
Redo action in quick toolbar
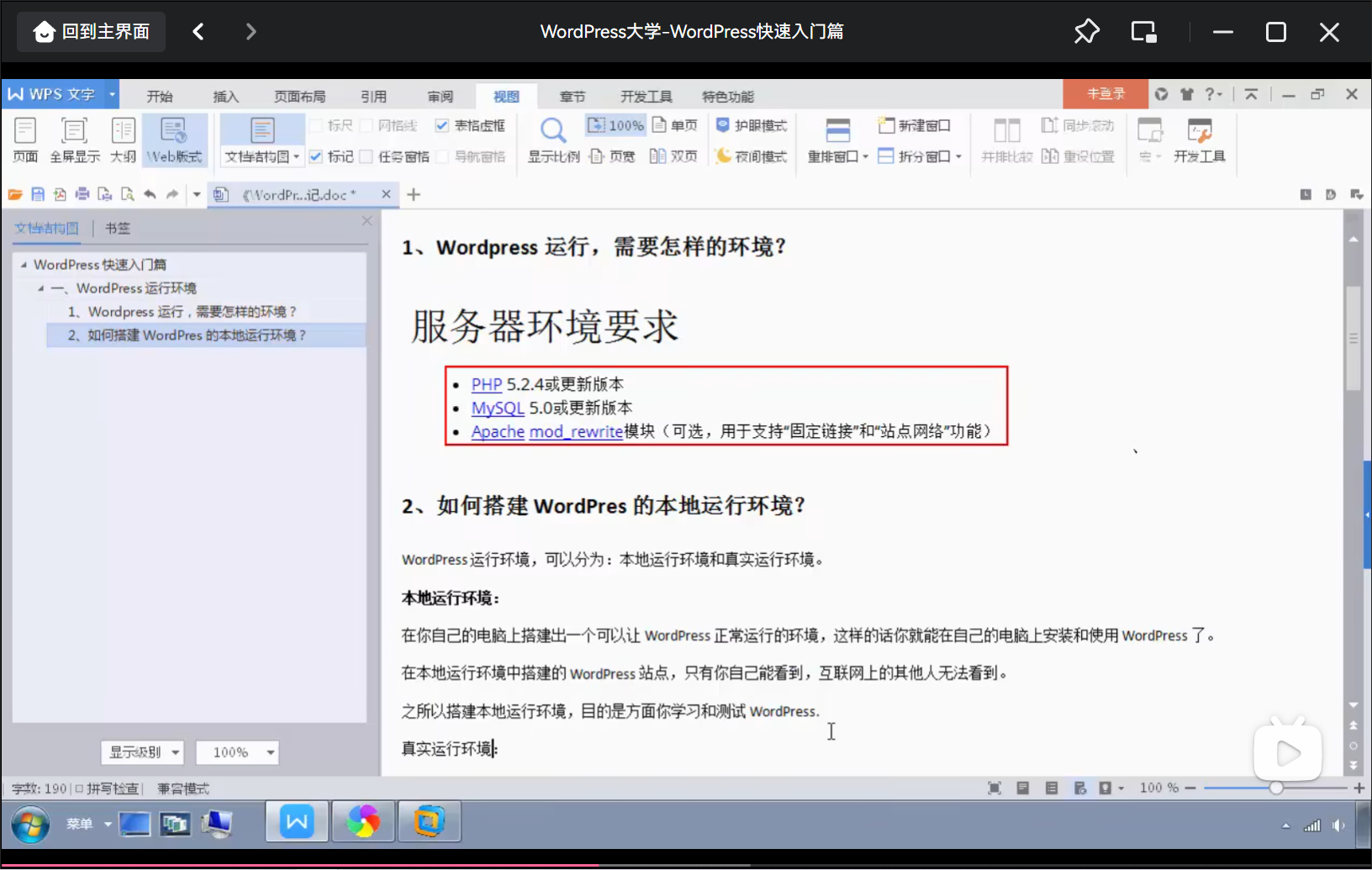(x=172, y=194)
